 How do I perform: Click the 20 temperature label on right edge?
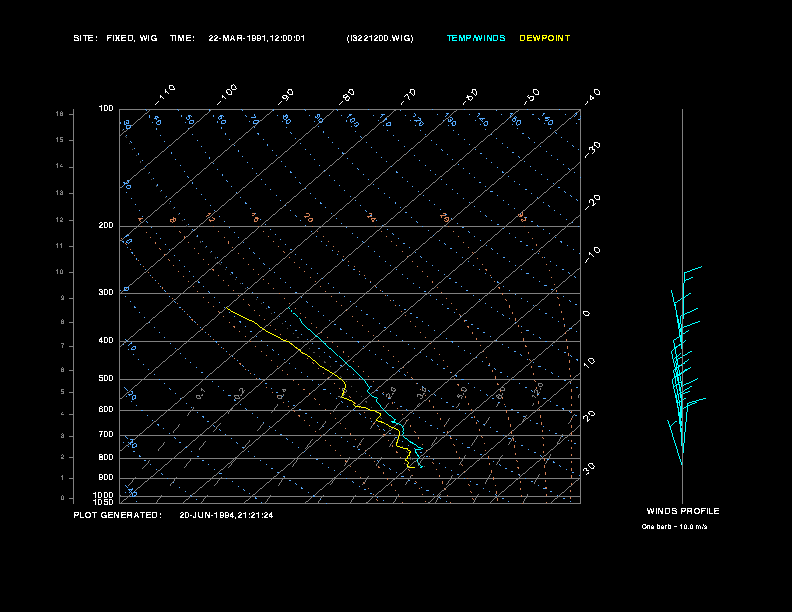coord(589,416)
